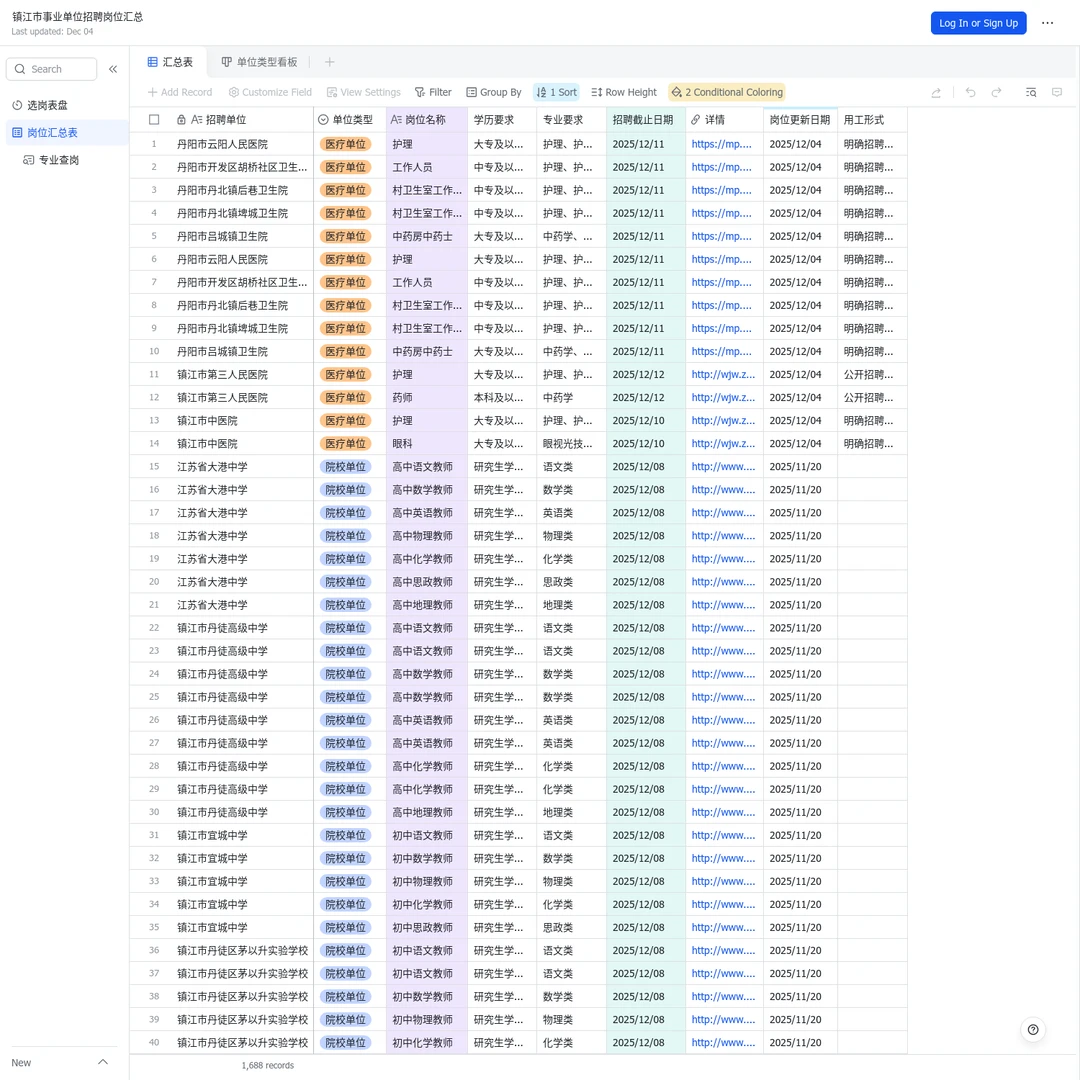
Task: Select 眼视光技 cell in row 14
Action: [x=571, y=444]
